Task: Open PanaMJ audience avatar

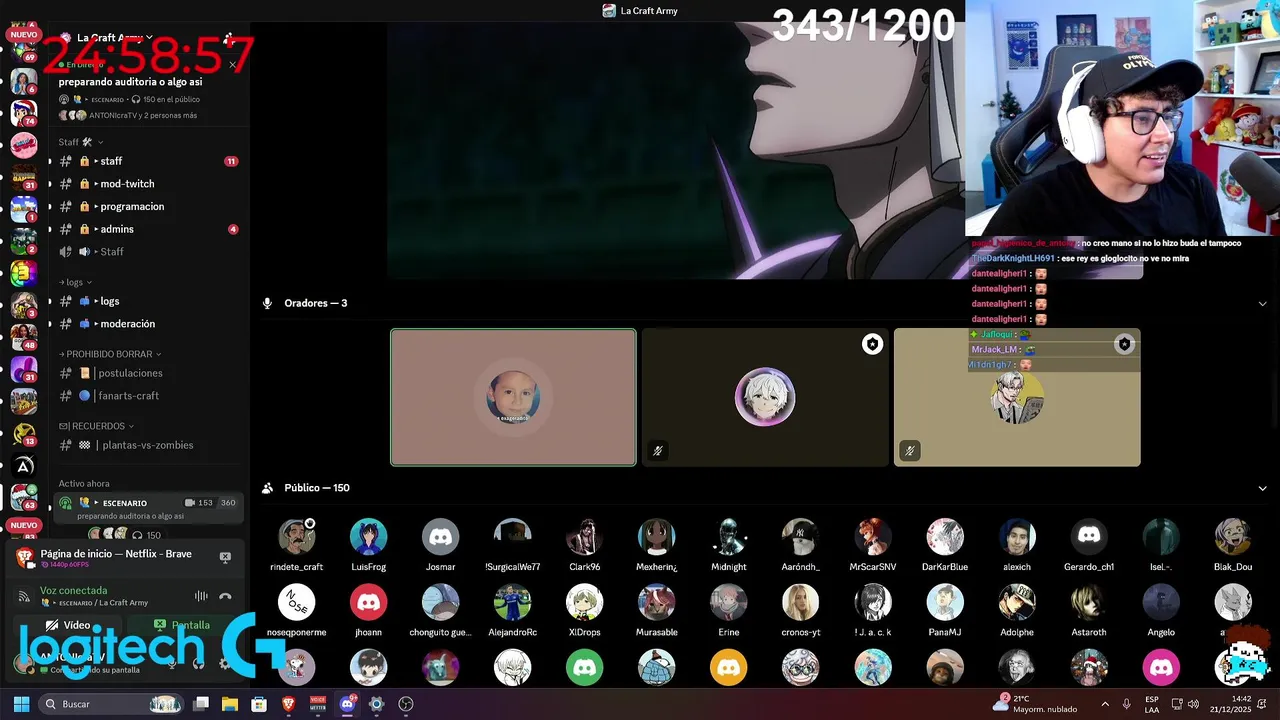Action: pos(945,603)
